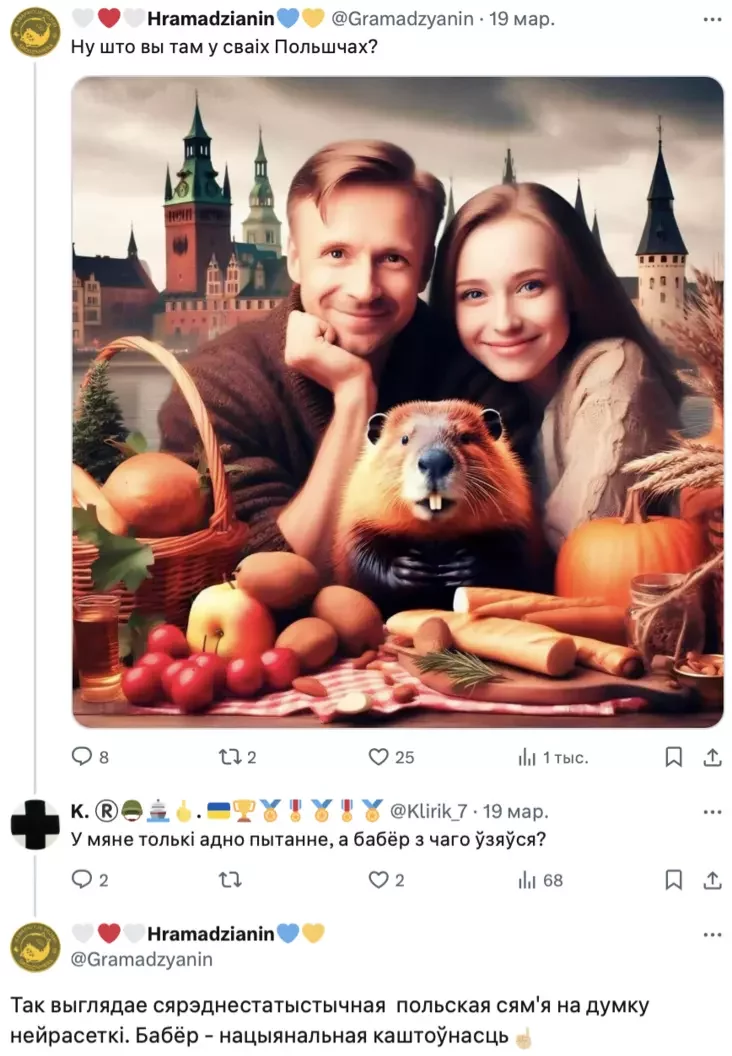Open more options on the first post

point(712,19)
